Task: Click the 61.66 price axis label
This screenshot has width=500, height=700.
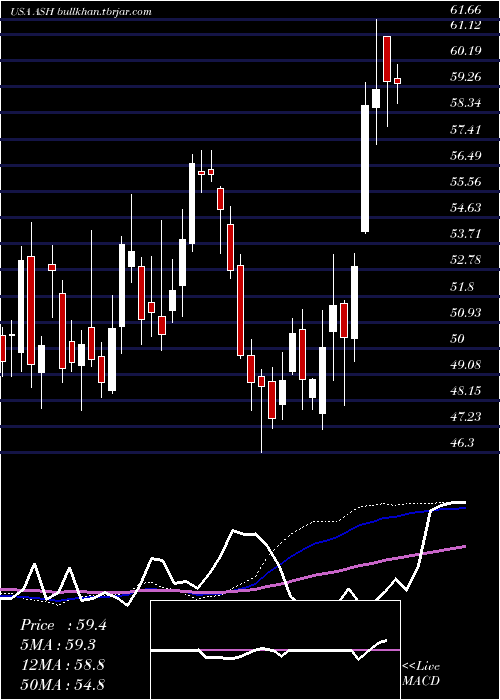Action: click(x=466, y=8)
